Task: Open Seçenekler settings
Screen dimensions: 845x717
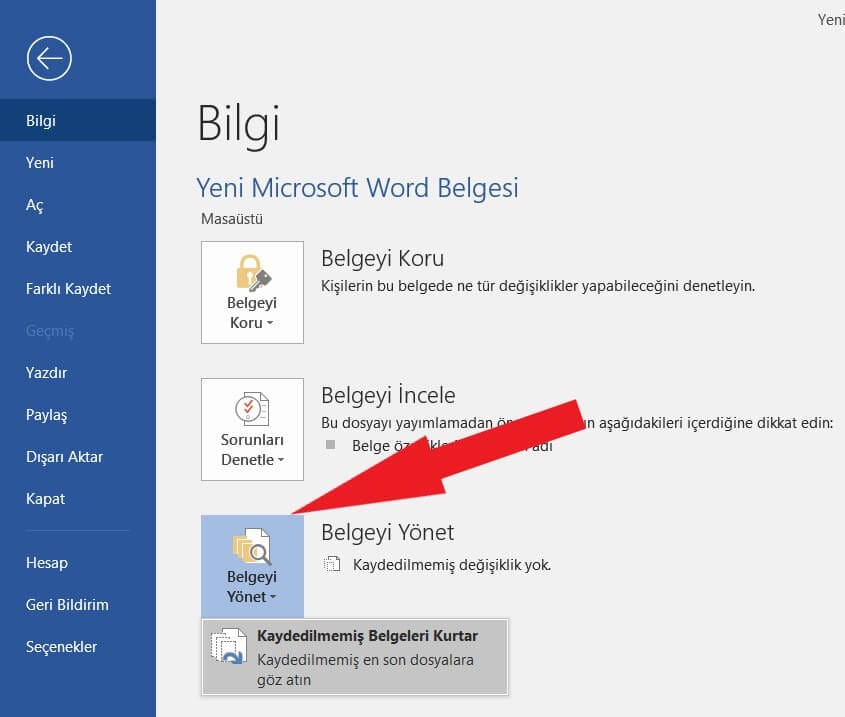Action: 61,647
